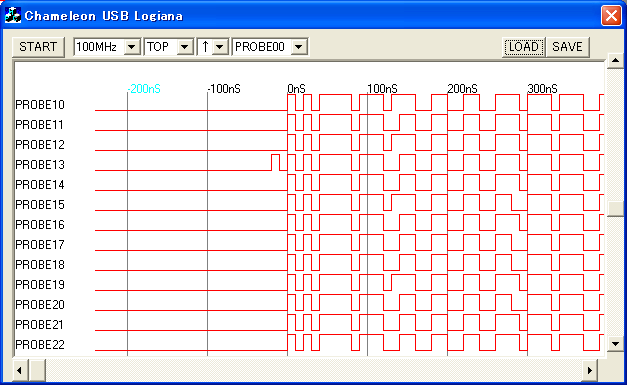Open the rising edge arrow dropdown

tap(219, 47)
